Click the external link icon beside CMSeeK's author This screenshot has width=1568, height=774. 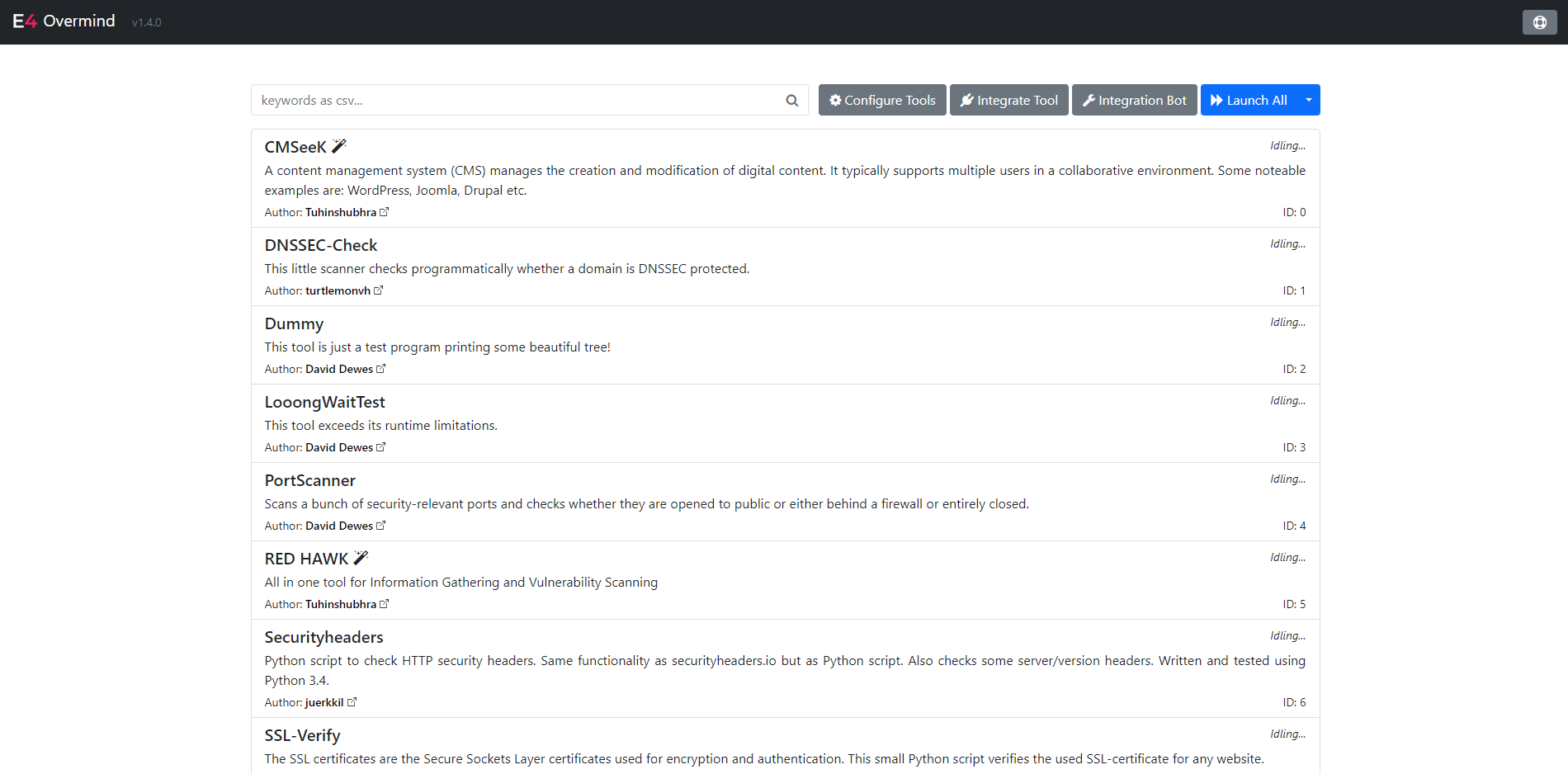click(385, 211)
